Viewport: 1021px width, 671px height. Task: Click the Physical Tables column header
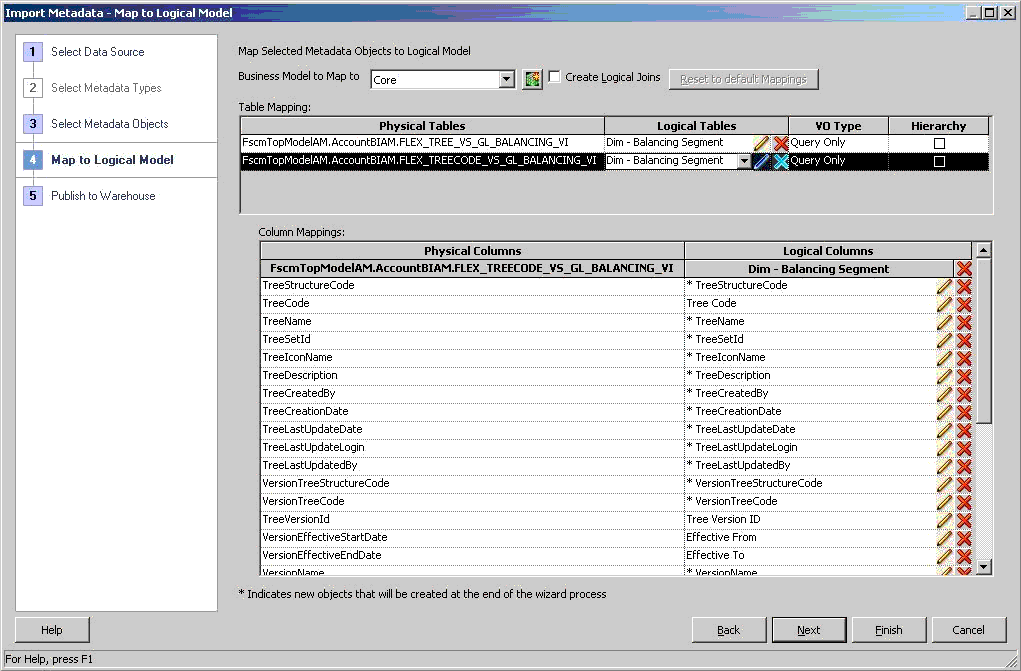(422, 126)
